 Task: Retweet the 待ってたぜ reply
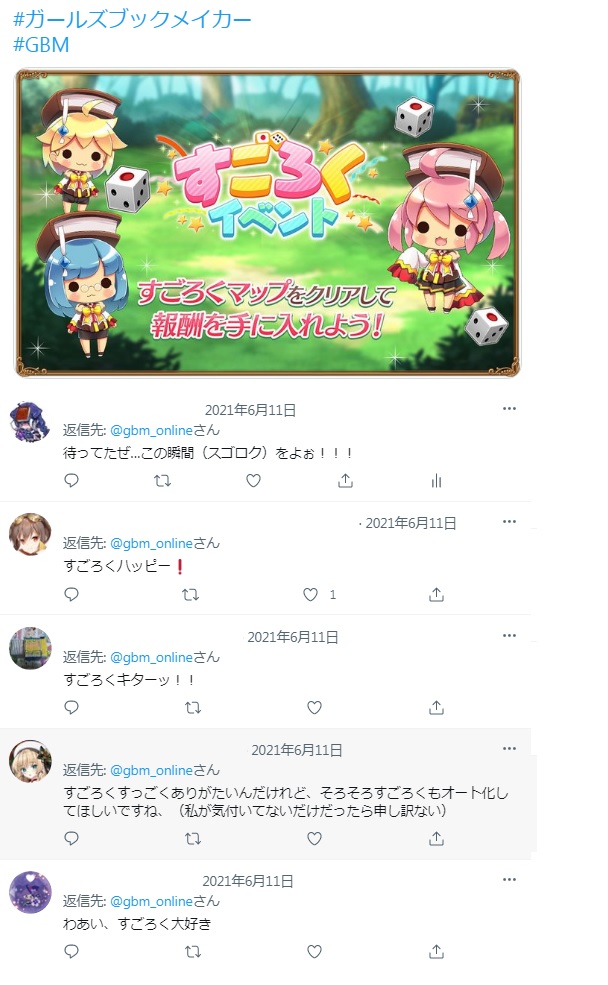click(163, 481)
